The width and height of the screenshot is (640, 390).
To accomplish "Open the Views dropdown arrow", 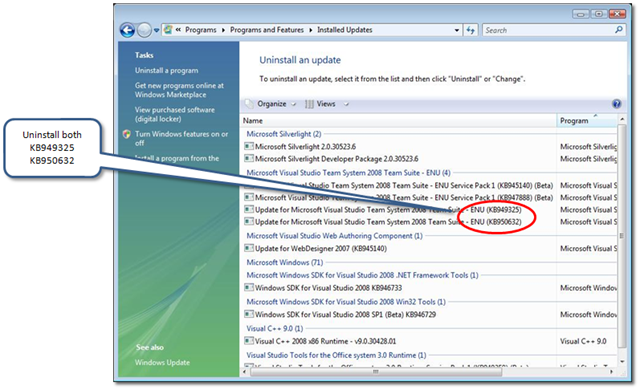I will 346,104.
